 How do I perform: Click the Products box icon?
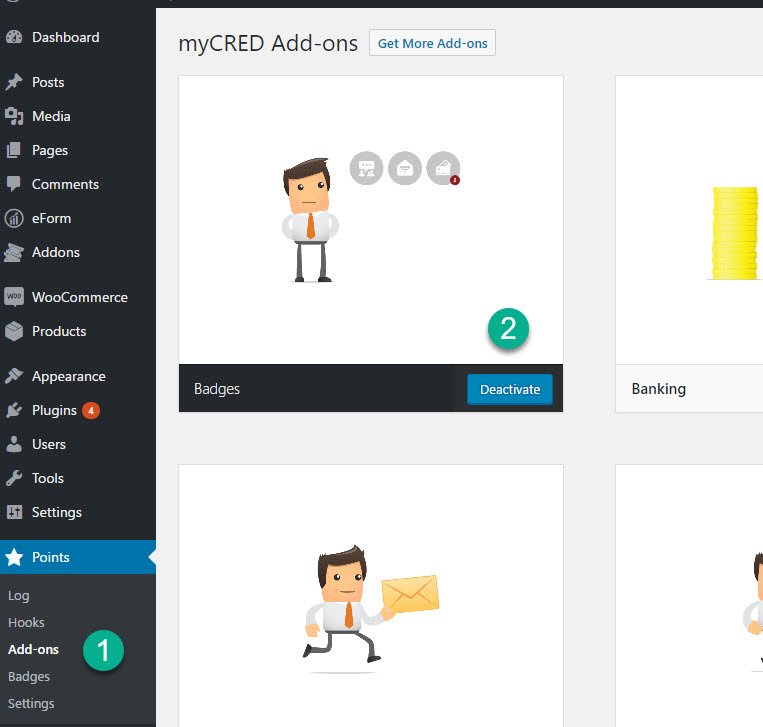pyautogui.click(x=14, y=331)
